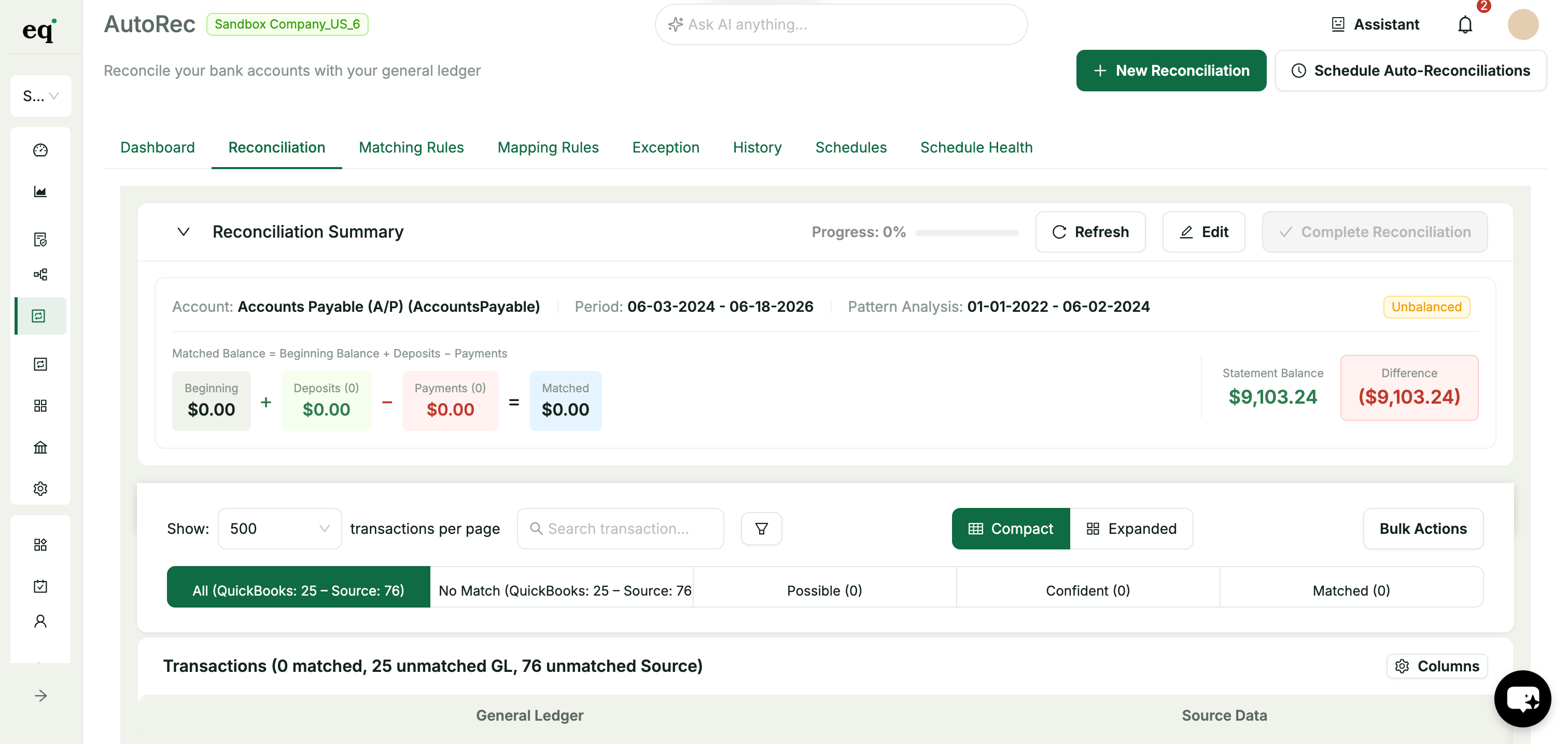Open the Schedule Health tab
This screenshot has width=1568, height=744.
coord(976,147)
